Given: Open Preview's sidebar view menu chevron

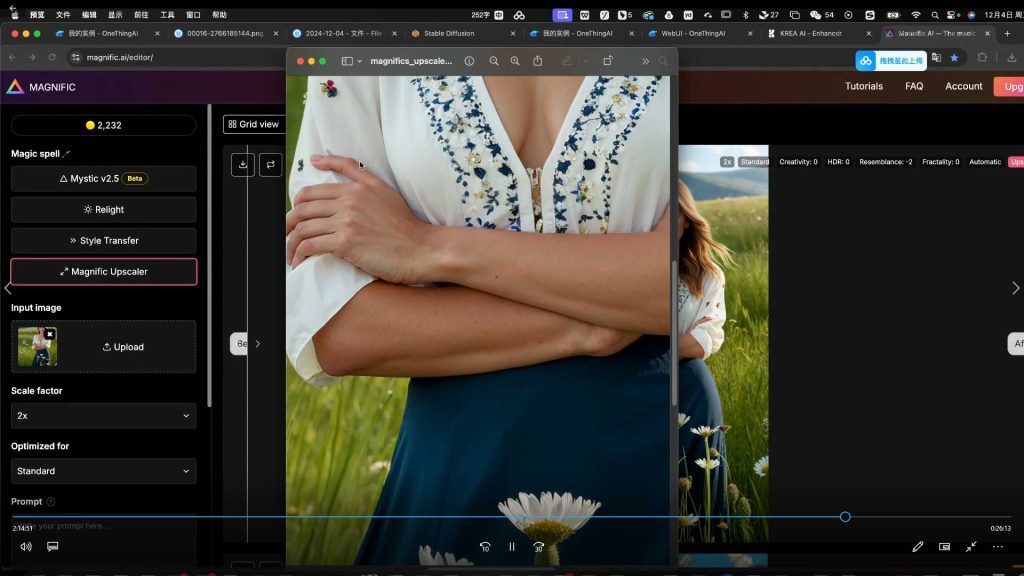Looking at the screenshot, I should click(359, 61).
